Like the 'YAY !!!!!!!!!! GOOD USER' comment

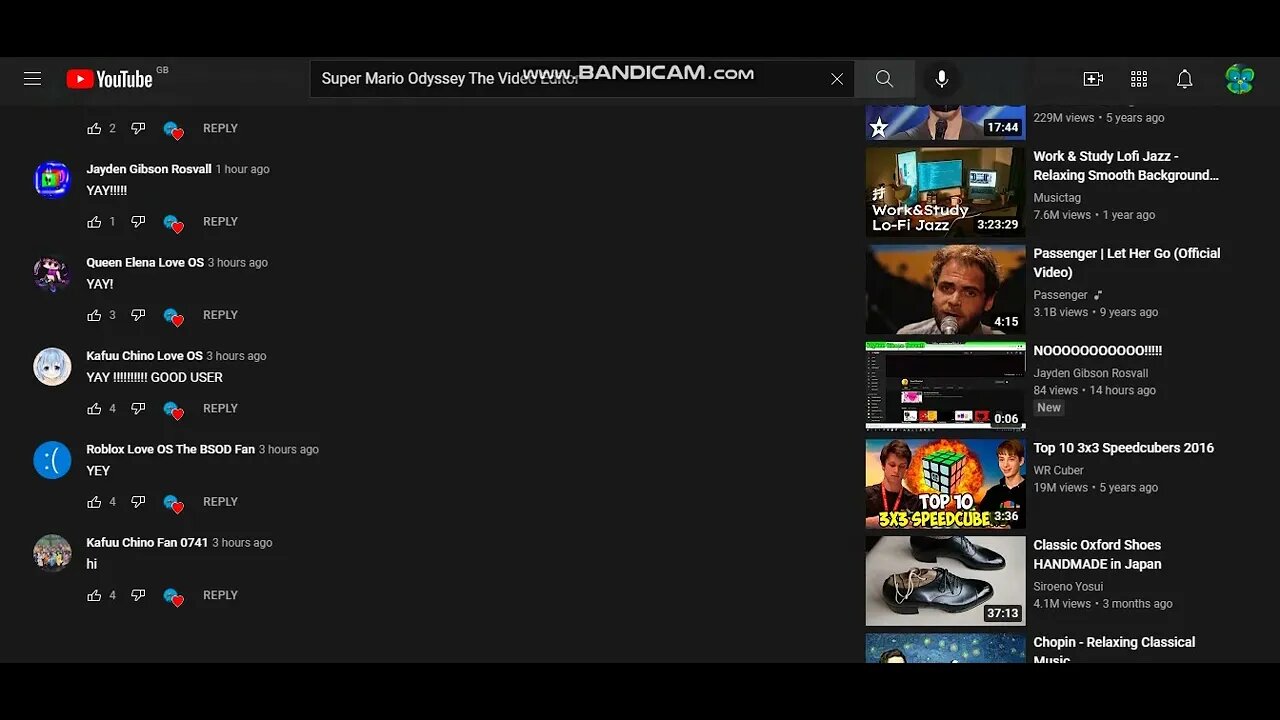coord(94,408)
